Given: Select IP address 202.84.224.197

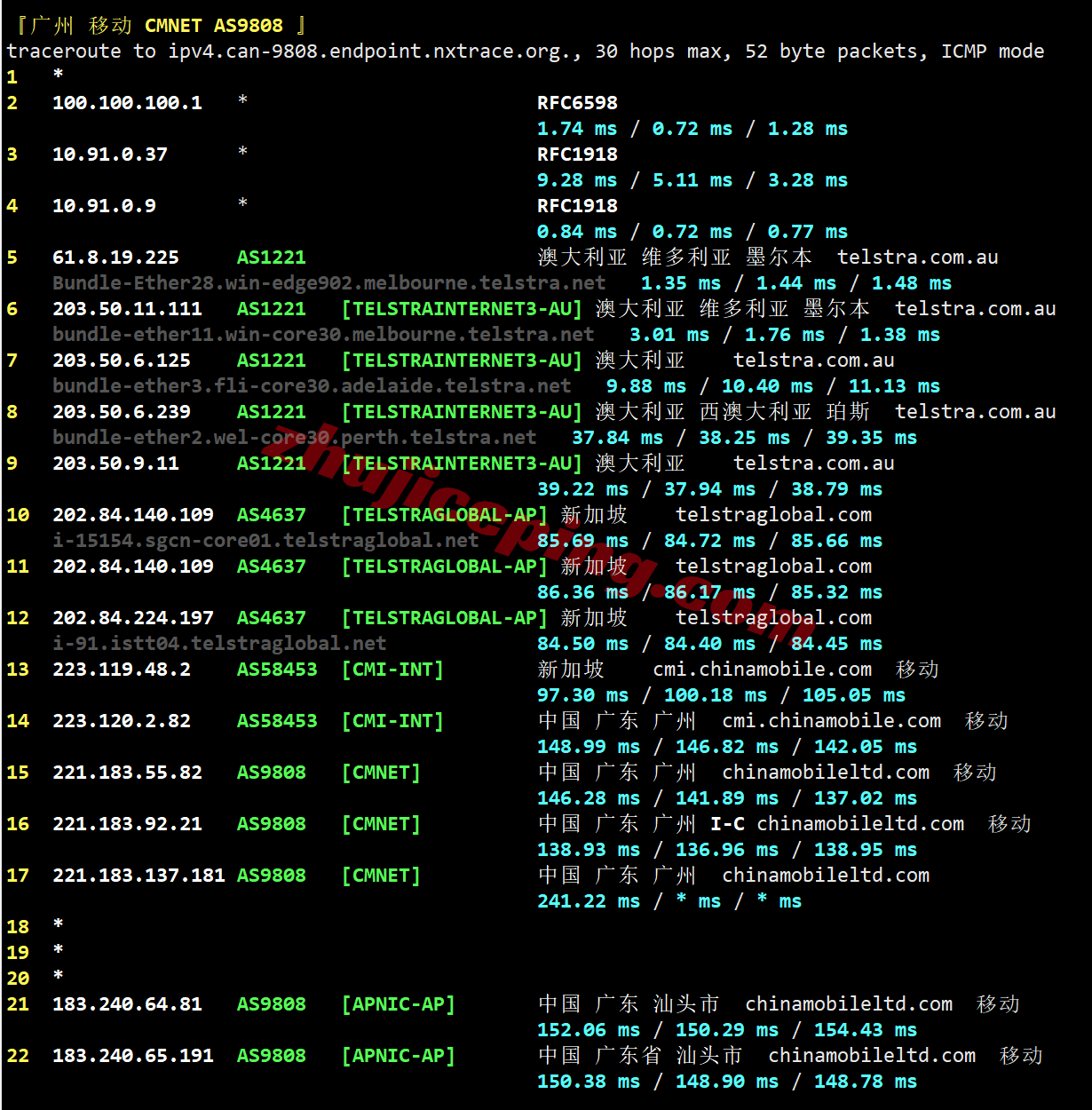Looking at the screenshot, I should point(133,618).
